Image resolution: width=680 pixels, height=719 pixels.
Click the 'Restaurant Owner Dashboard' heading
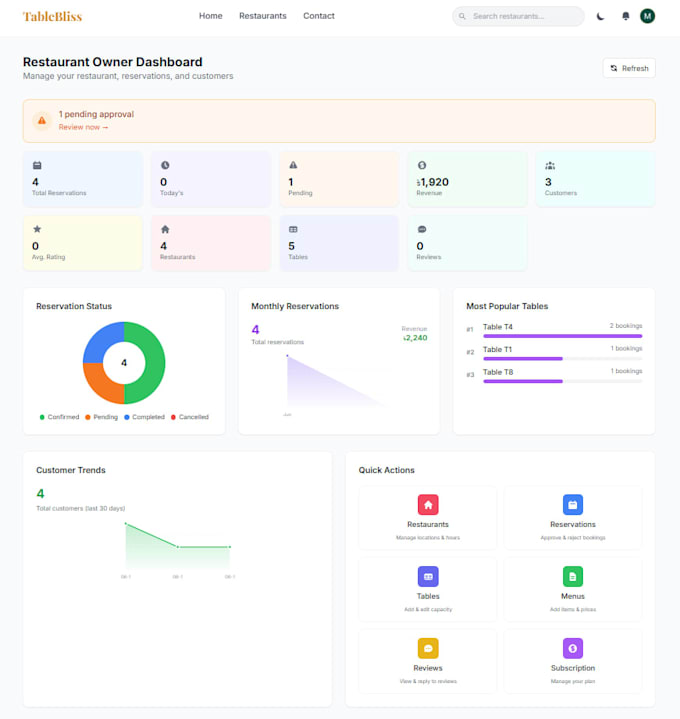113,62
